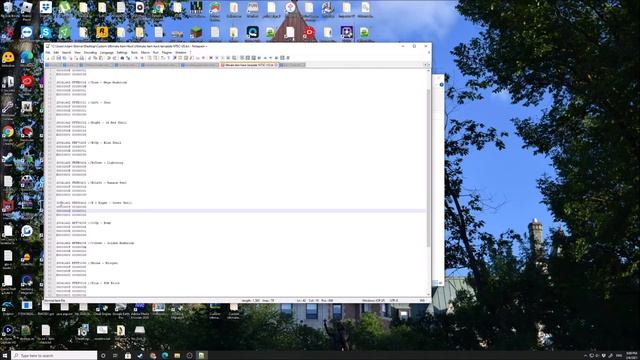Click the Open file toolbar icon
Viewport: 640px width, 360px height.
[x=53, y=58]
